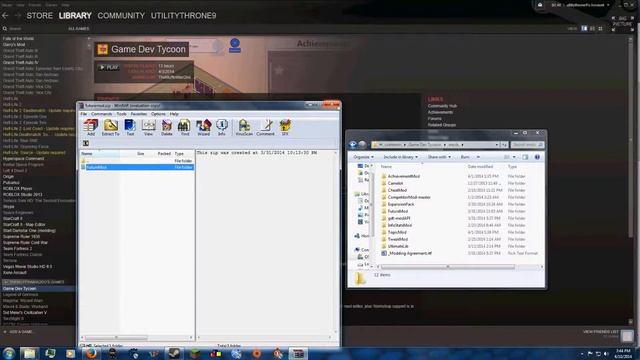Screen dimensions: 640x360
Task: Open the Favorites menu in WinRAR
Action: point(138,114)
